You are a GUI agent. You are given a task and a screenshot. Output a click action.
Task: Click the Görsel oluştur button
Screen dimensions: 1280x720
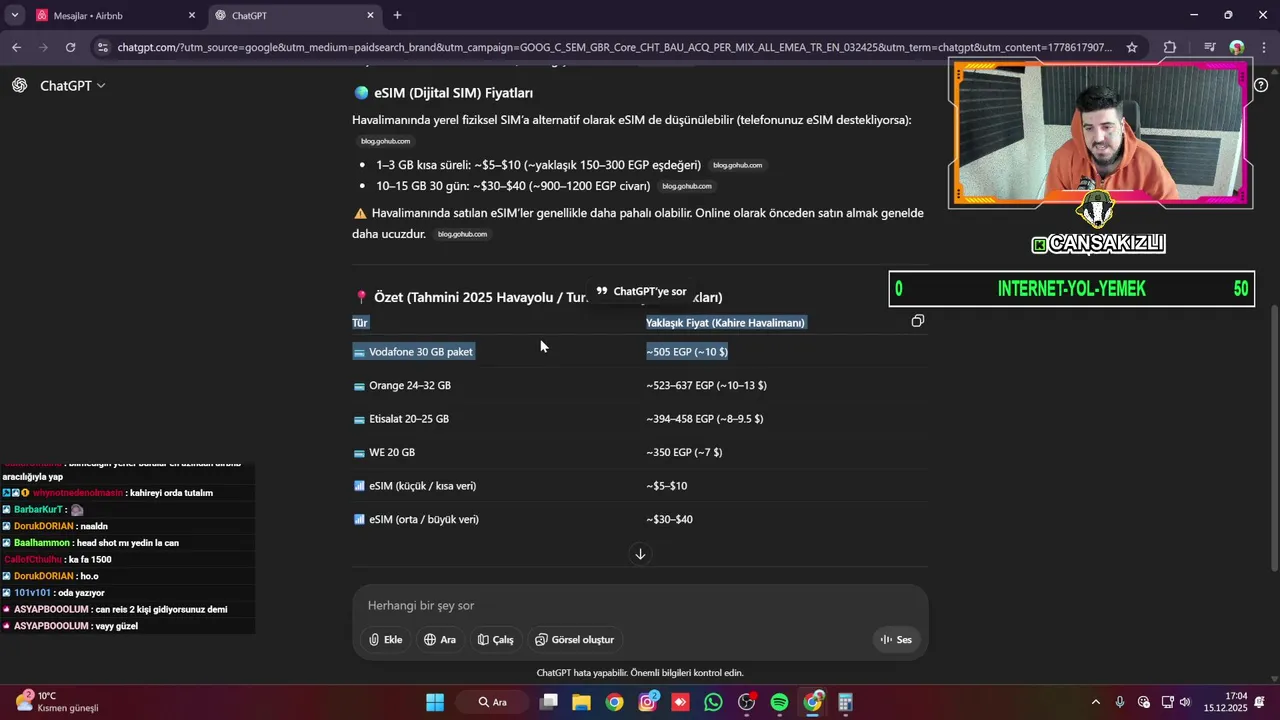point(575,640)
